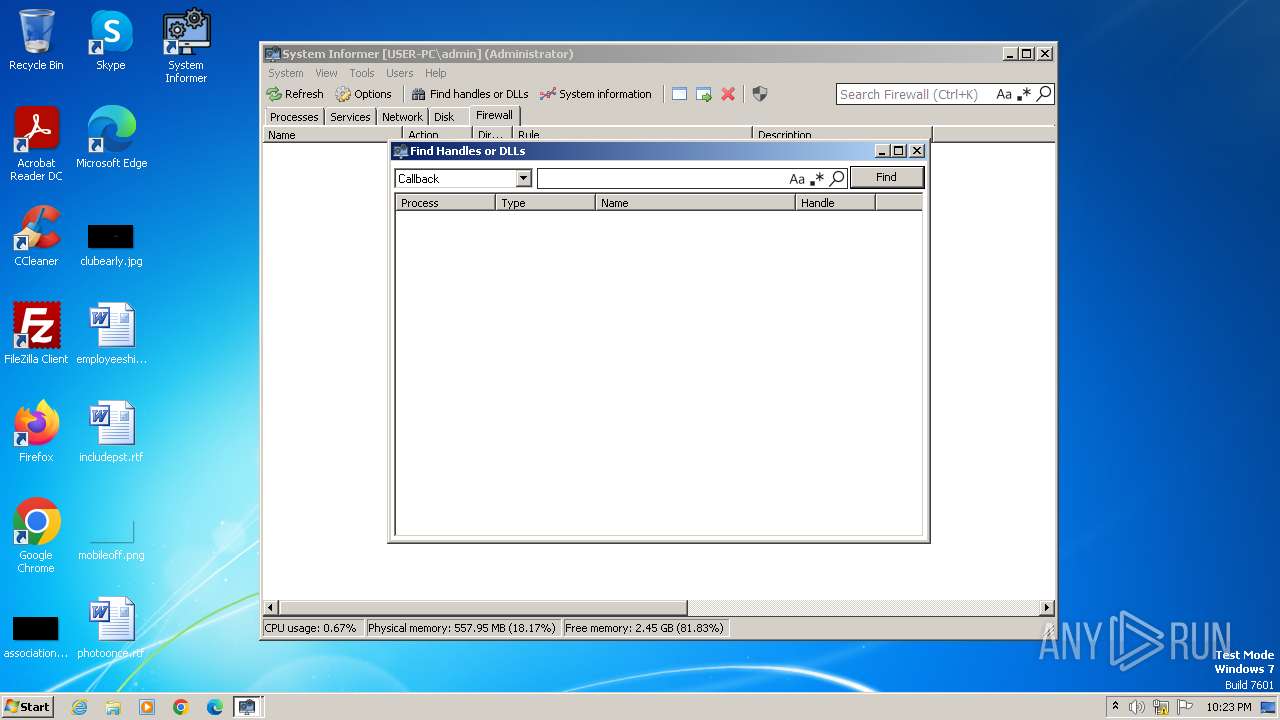Click the taskbar clock showing 10:23 PM
Viewport: 1280px width, 720px height.
[x=1228, y=707]
